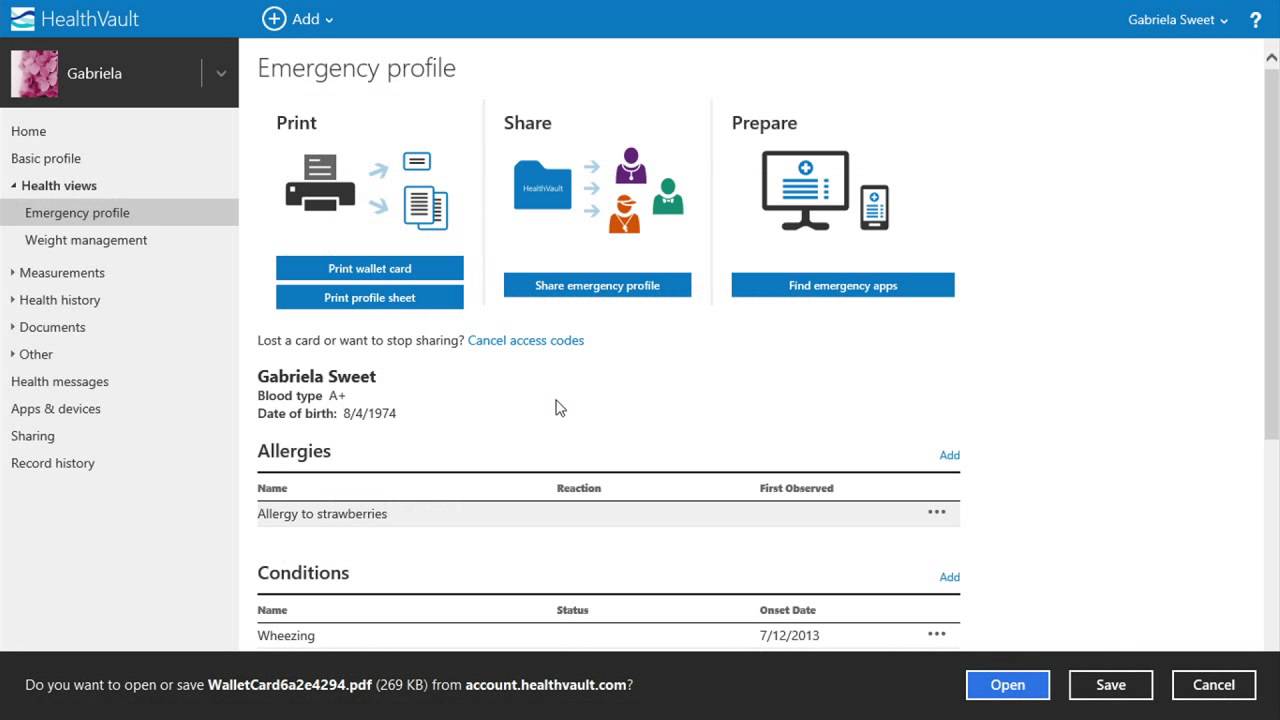Expand the Other section

[13, 354]
